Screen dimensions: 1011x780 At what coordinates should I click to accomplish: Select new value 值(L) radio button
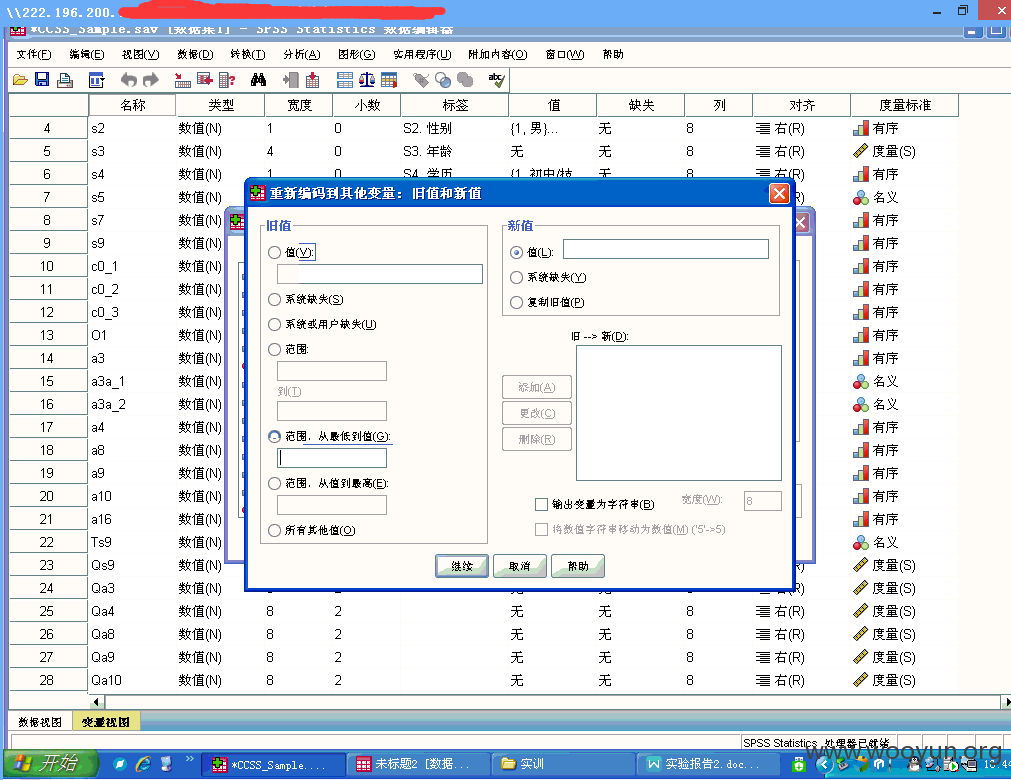(516, 253)
